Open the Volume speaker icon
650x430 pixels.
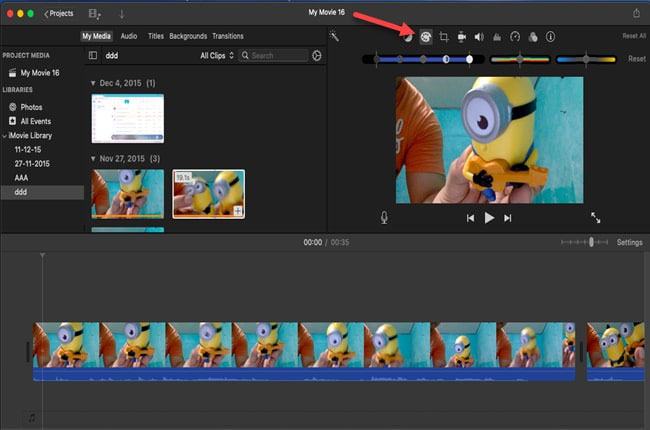(479, 37)
